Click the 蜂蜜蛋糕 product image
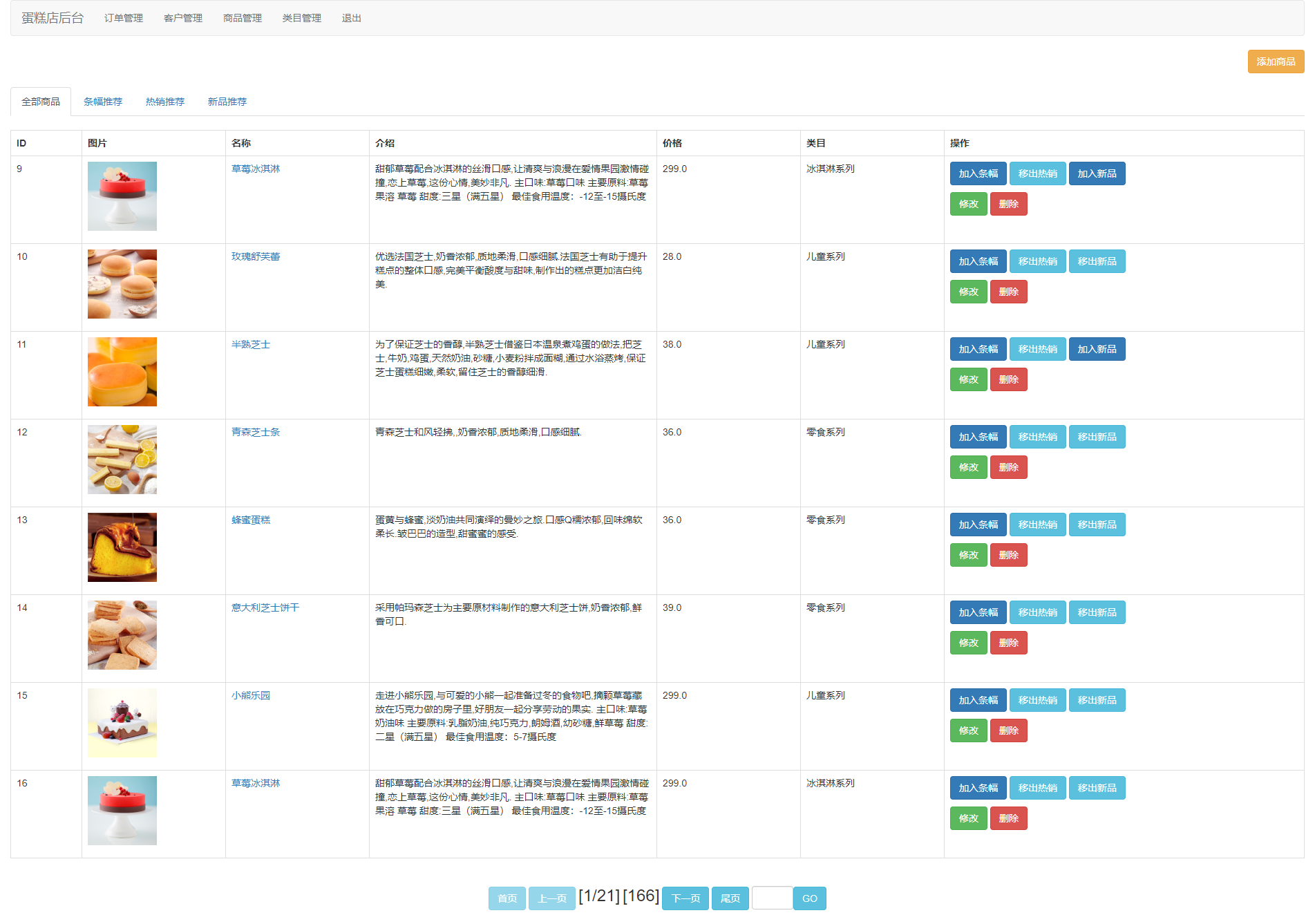Screen dimensions: 1315x924 pos(122,547)
